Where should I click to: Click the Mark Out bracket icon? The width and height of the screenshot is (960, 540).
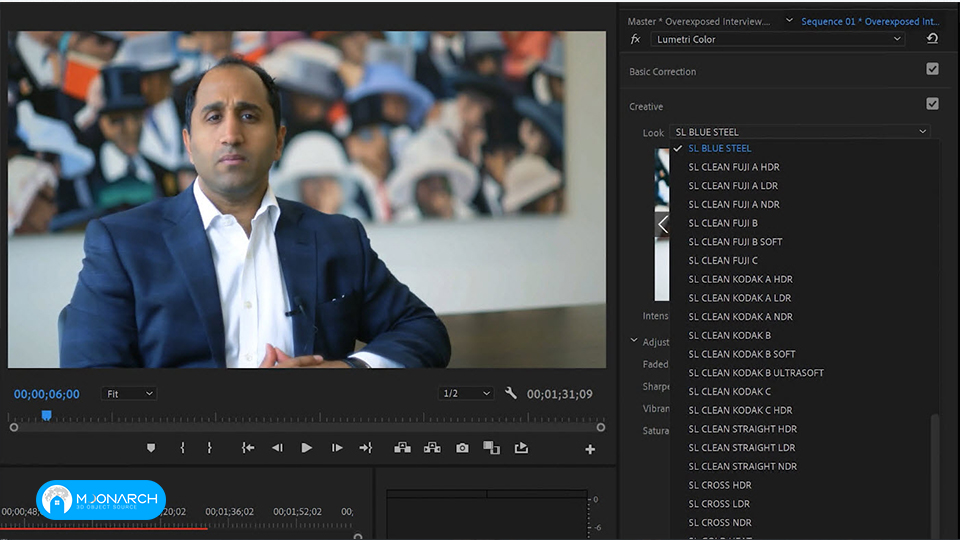click(x=209, y=448)
